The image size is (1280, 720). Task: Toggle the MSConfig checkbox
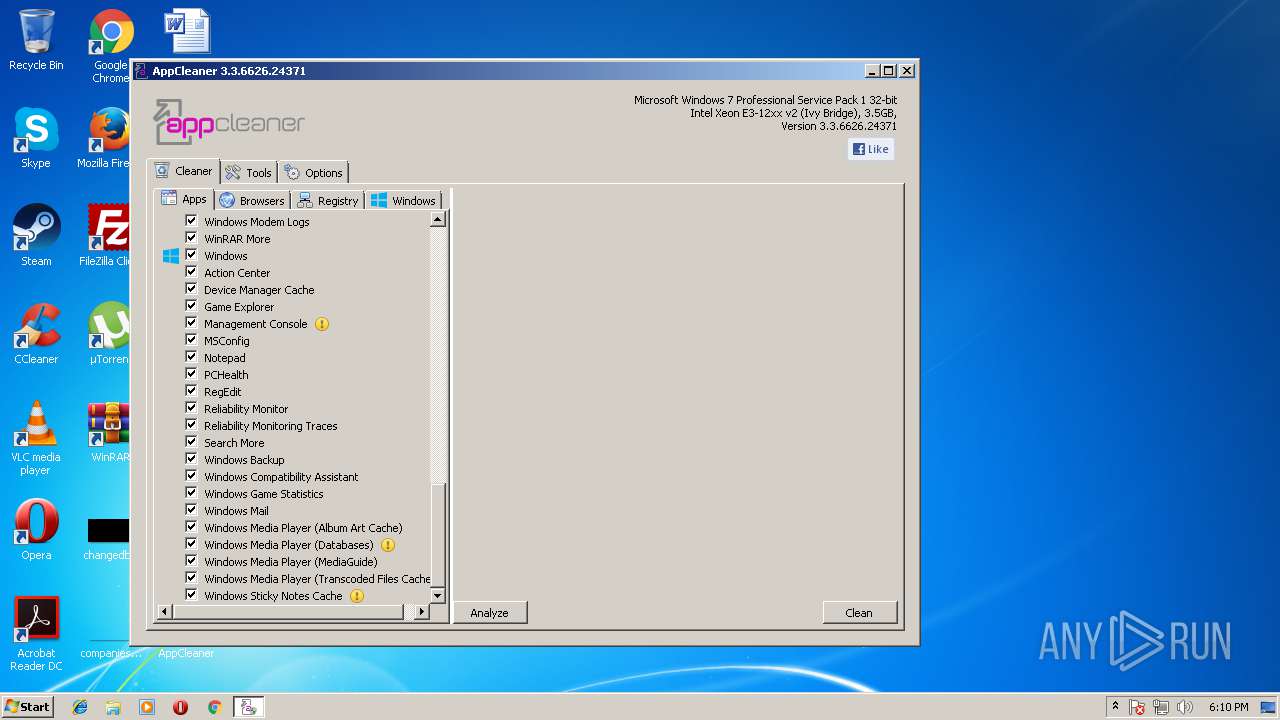pyautogui.click(x=191, y=340)
